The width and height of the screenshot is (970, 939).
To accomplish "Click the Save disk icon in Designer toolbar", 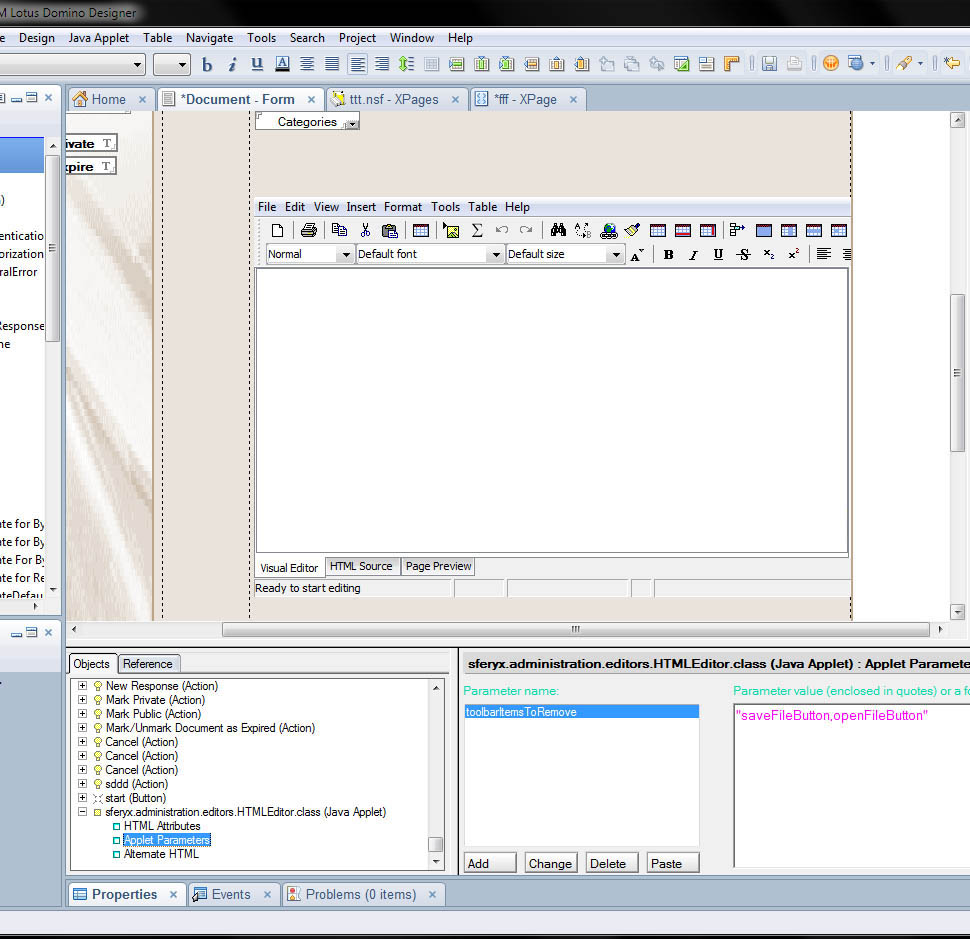I will coord(769,64).
